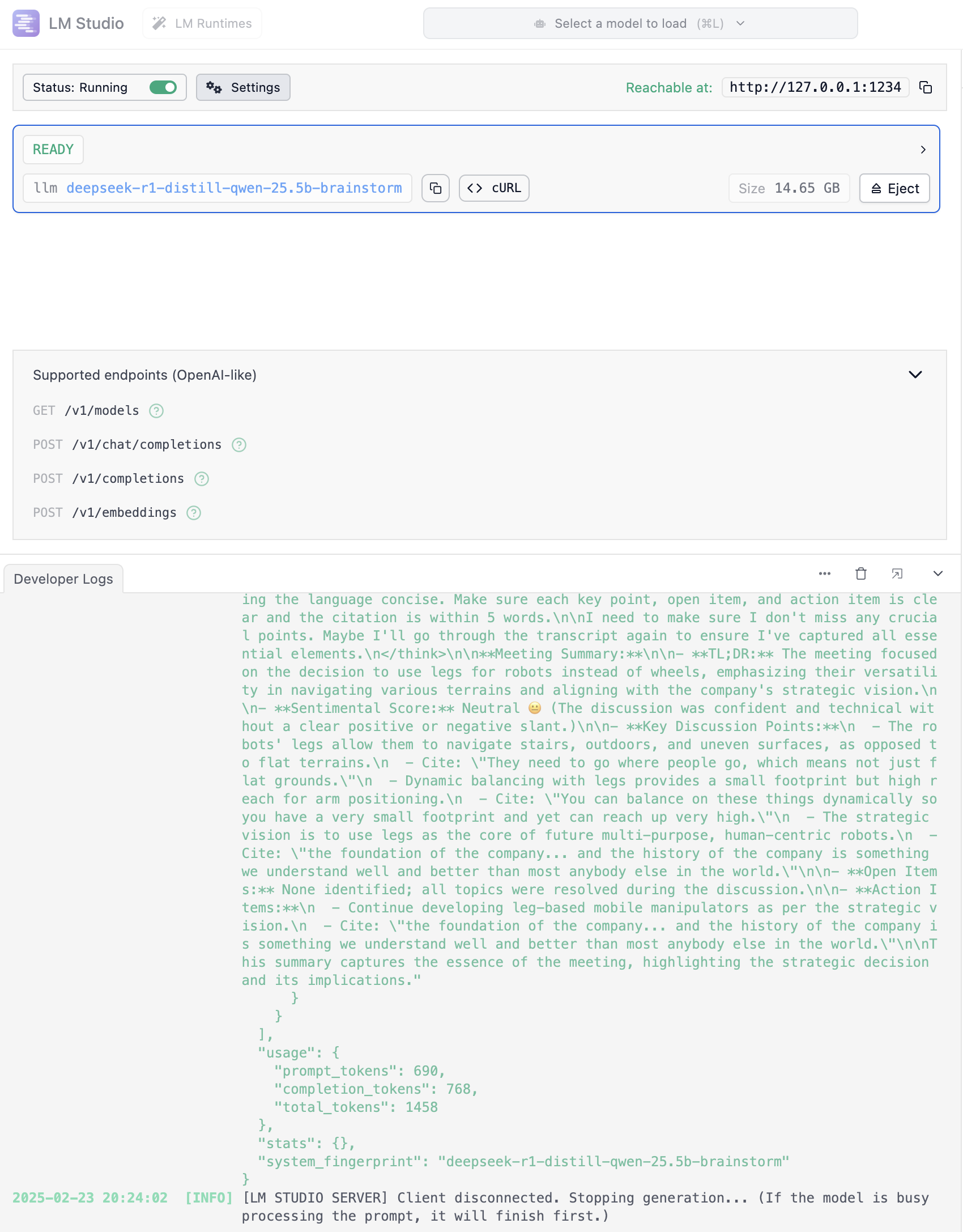Open the logs more options menu

coord(825,573)
